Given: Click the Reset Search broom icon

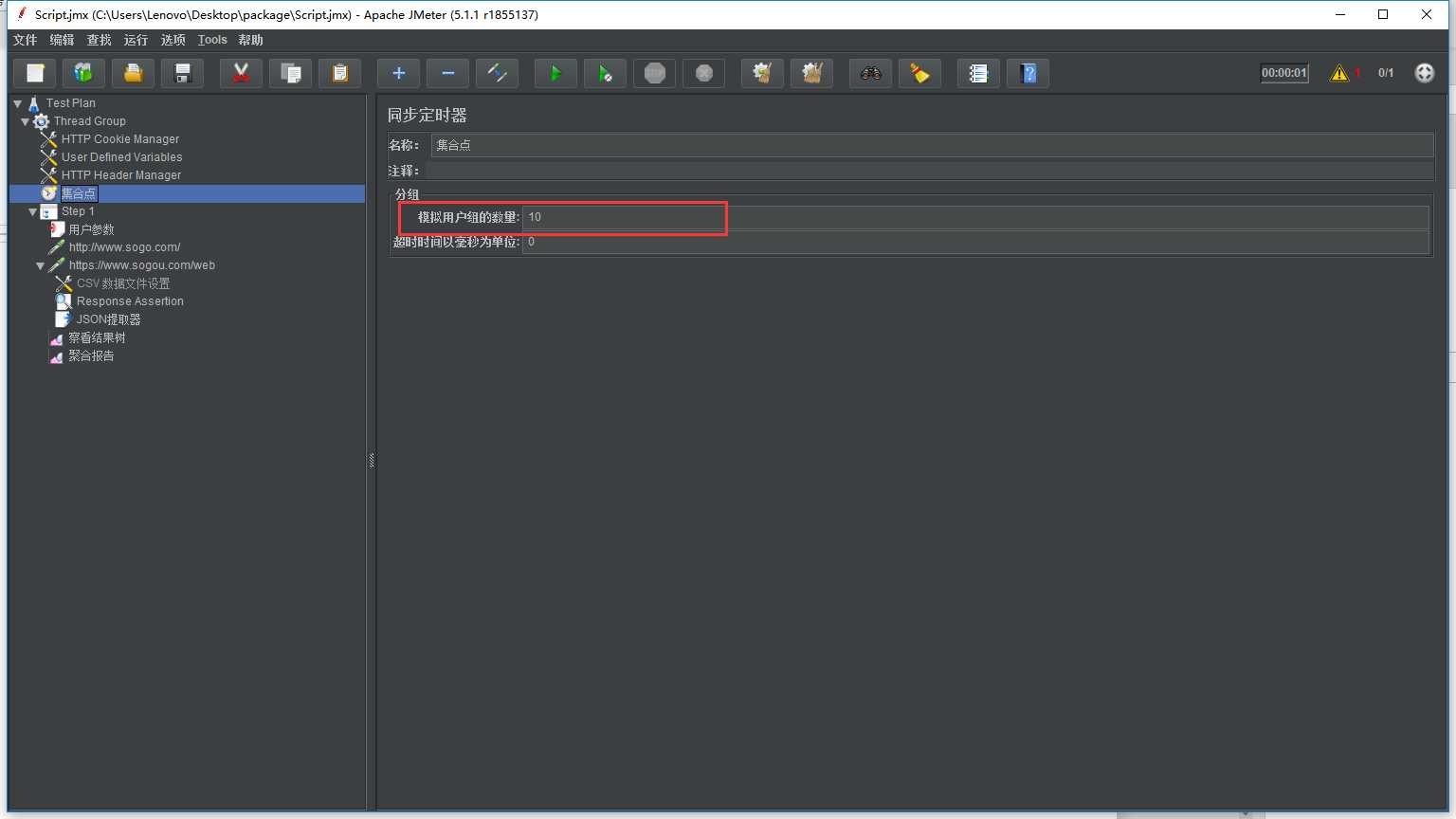Looking at the screenshot, I should point(920,73).
